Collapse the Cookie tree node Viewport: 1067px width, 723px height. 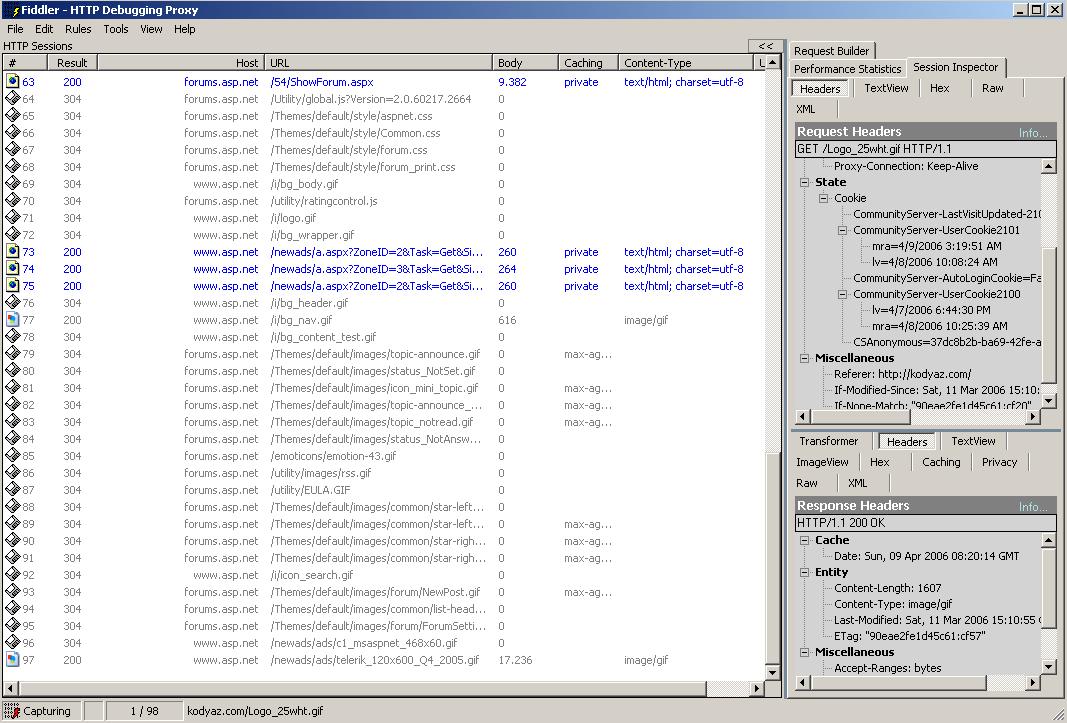click(823, 198)
